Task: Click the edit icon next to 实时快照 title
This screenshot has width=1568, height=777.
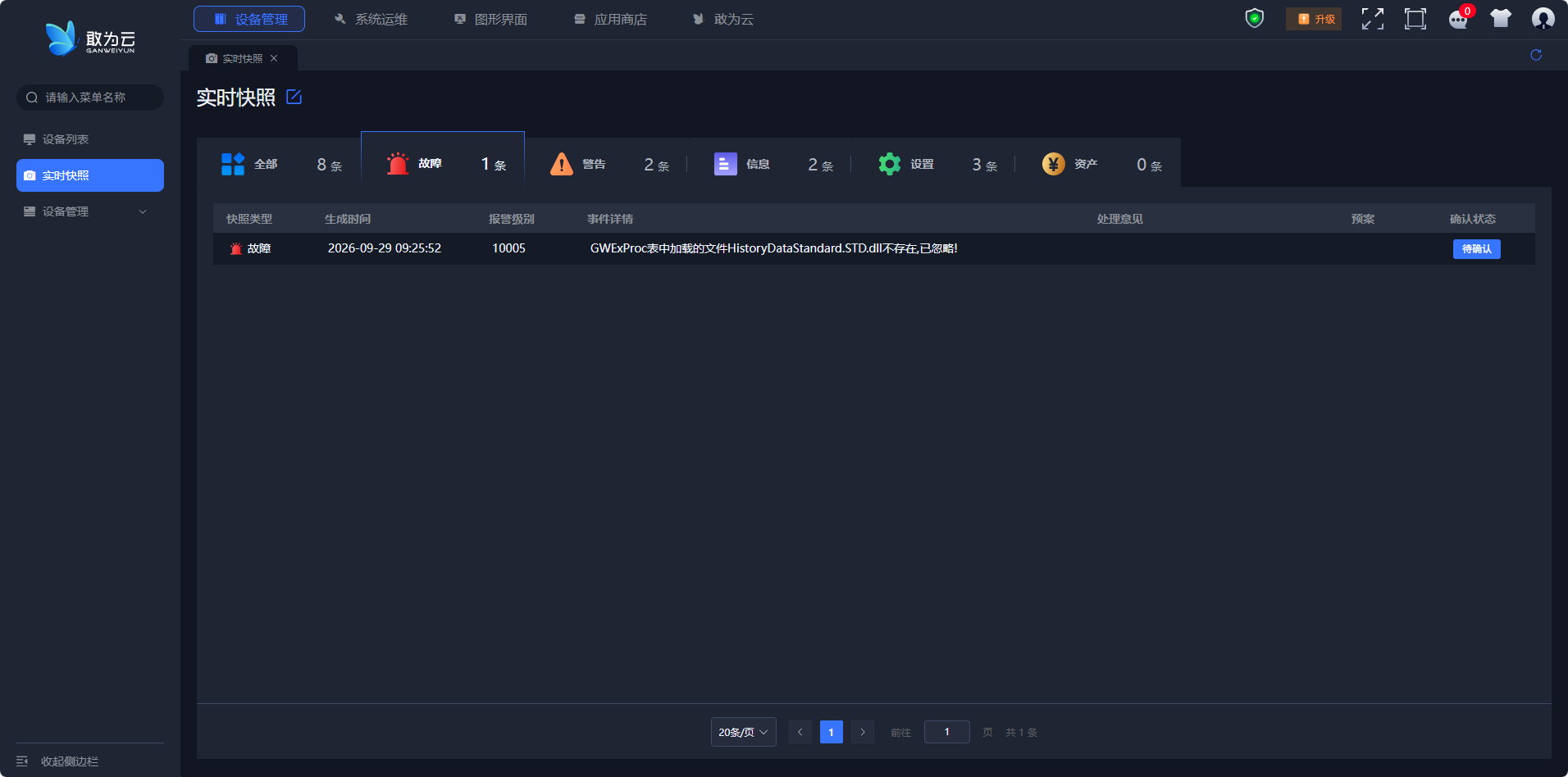Action: point(294,97)
